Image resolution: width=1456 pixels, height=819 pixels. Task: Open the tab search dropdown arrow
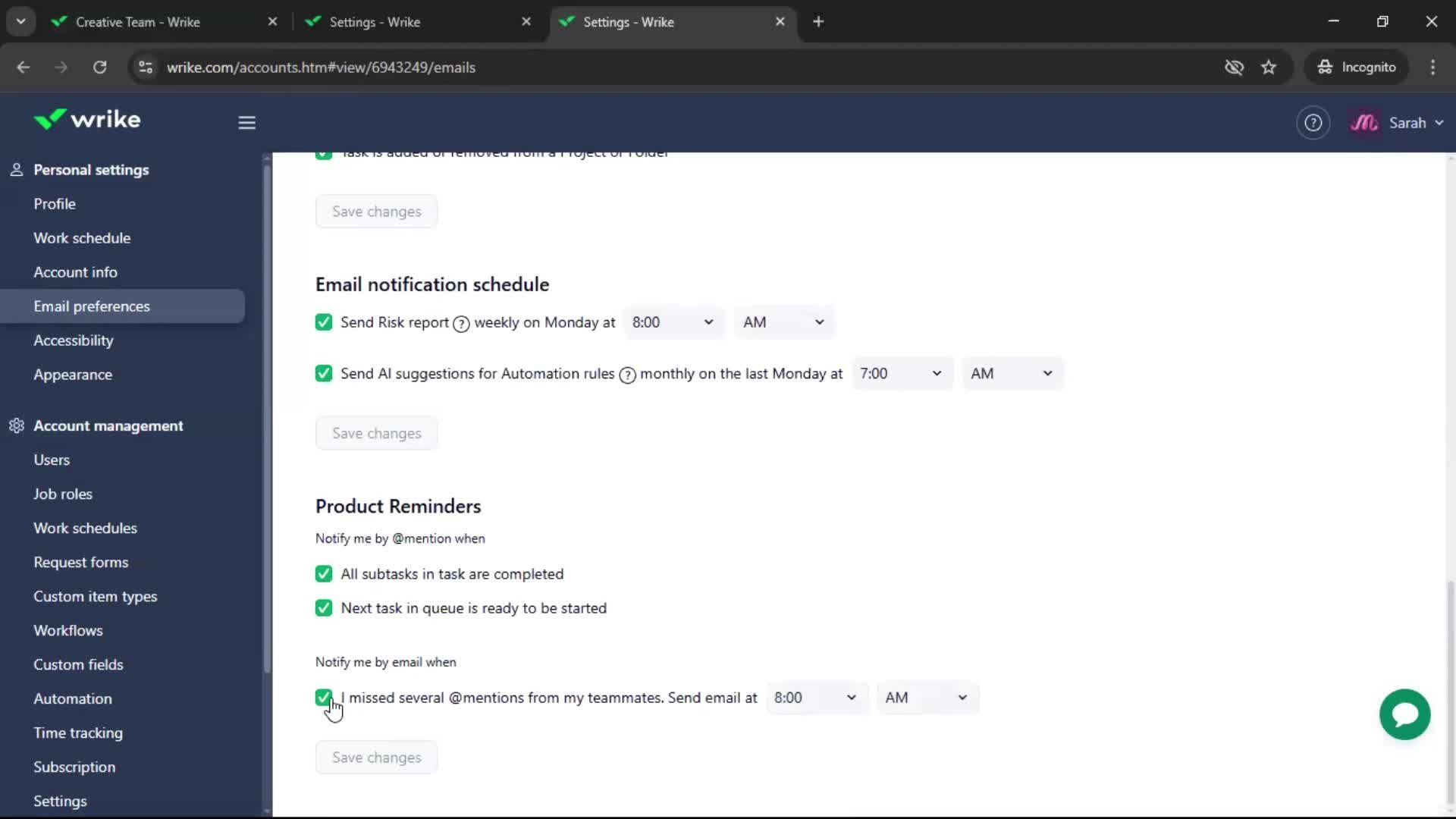20,22
